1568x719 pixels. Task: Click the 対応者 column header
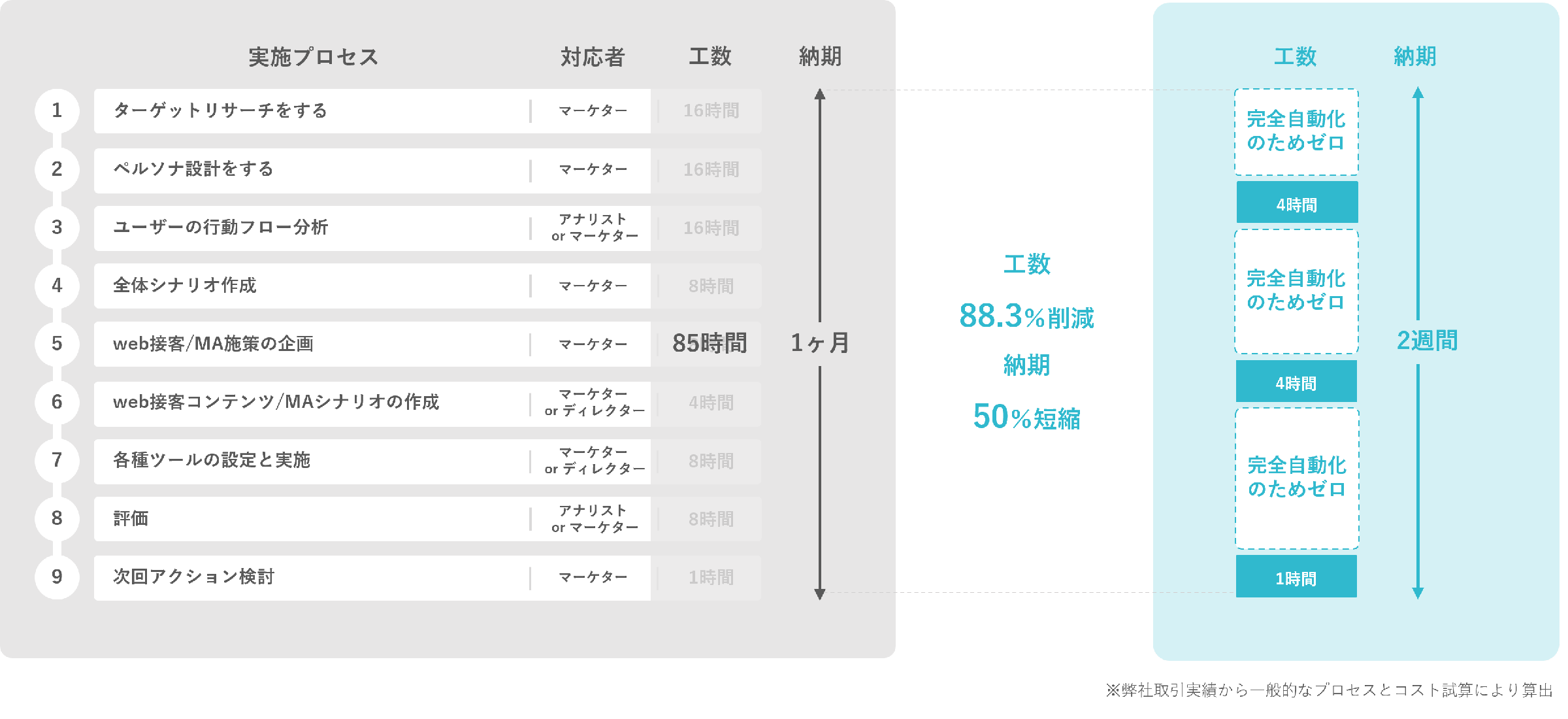(x=593, y=57)
